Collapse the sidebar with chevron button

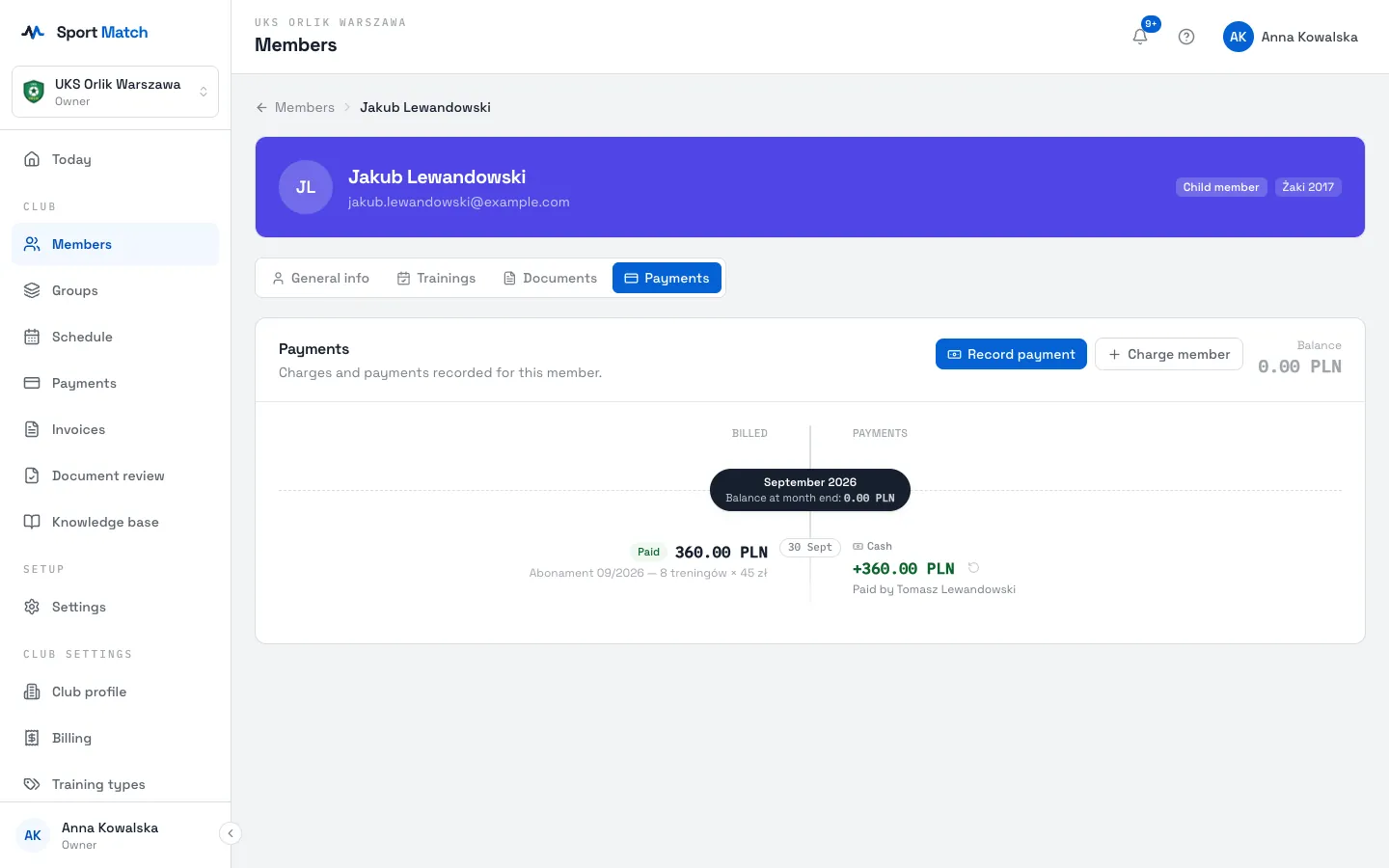pos(231,833)
